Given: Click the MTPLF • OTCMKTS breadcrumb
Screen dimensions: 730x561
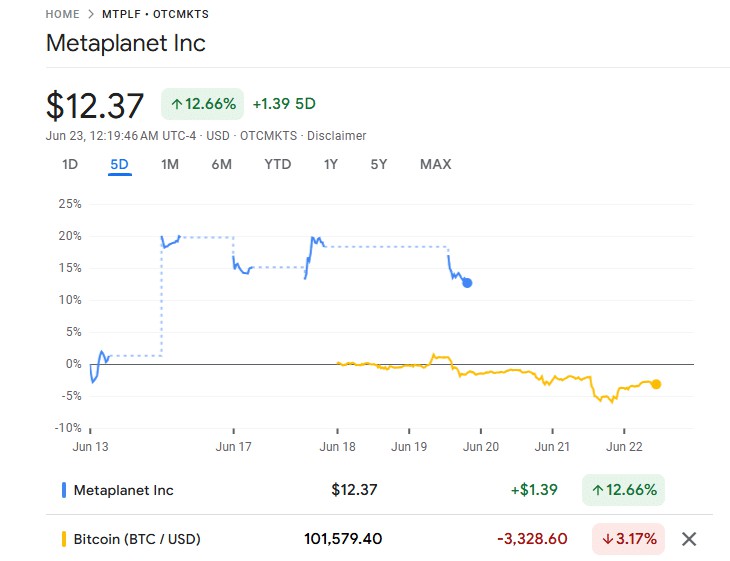Looking at the screenshot, I should [155, 14].
